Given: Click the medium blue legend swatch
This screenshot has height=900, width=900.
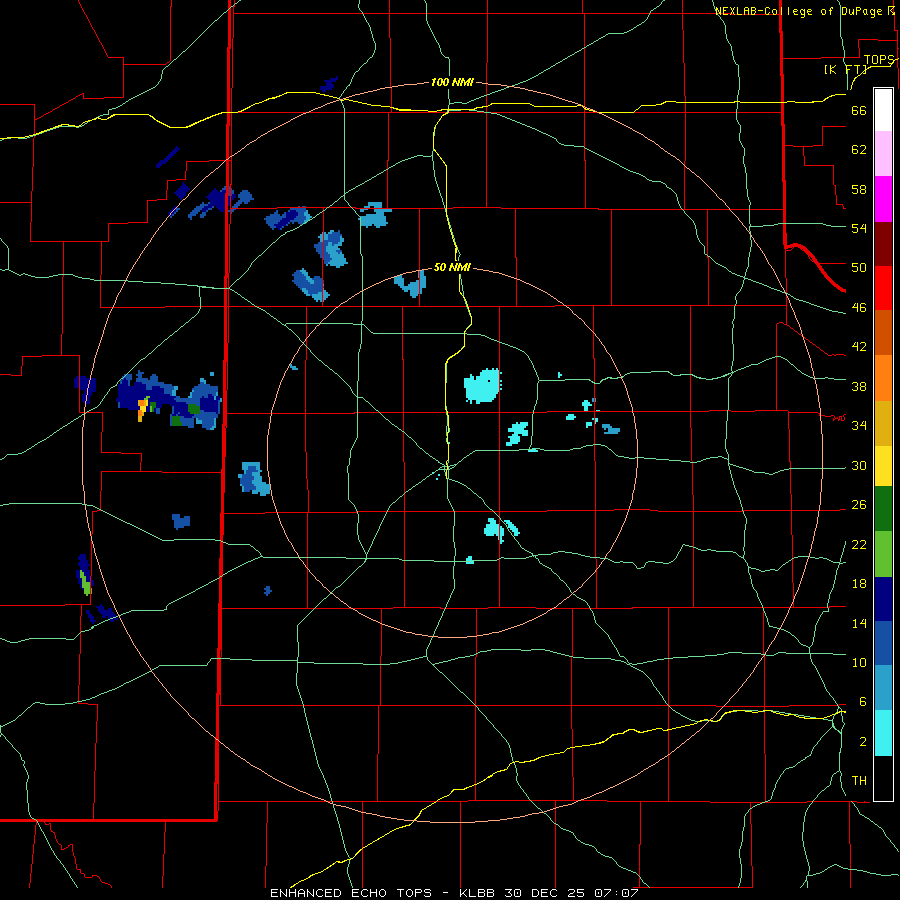Looking at the screenshot, I should pos(883,643).
